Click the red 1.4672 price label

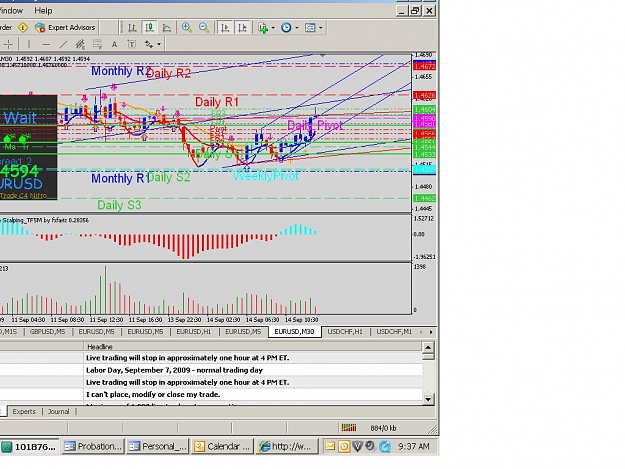pos(425,67)
